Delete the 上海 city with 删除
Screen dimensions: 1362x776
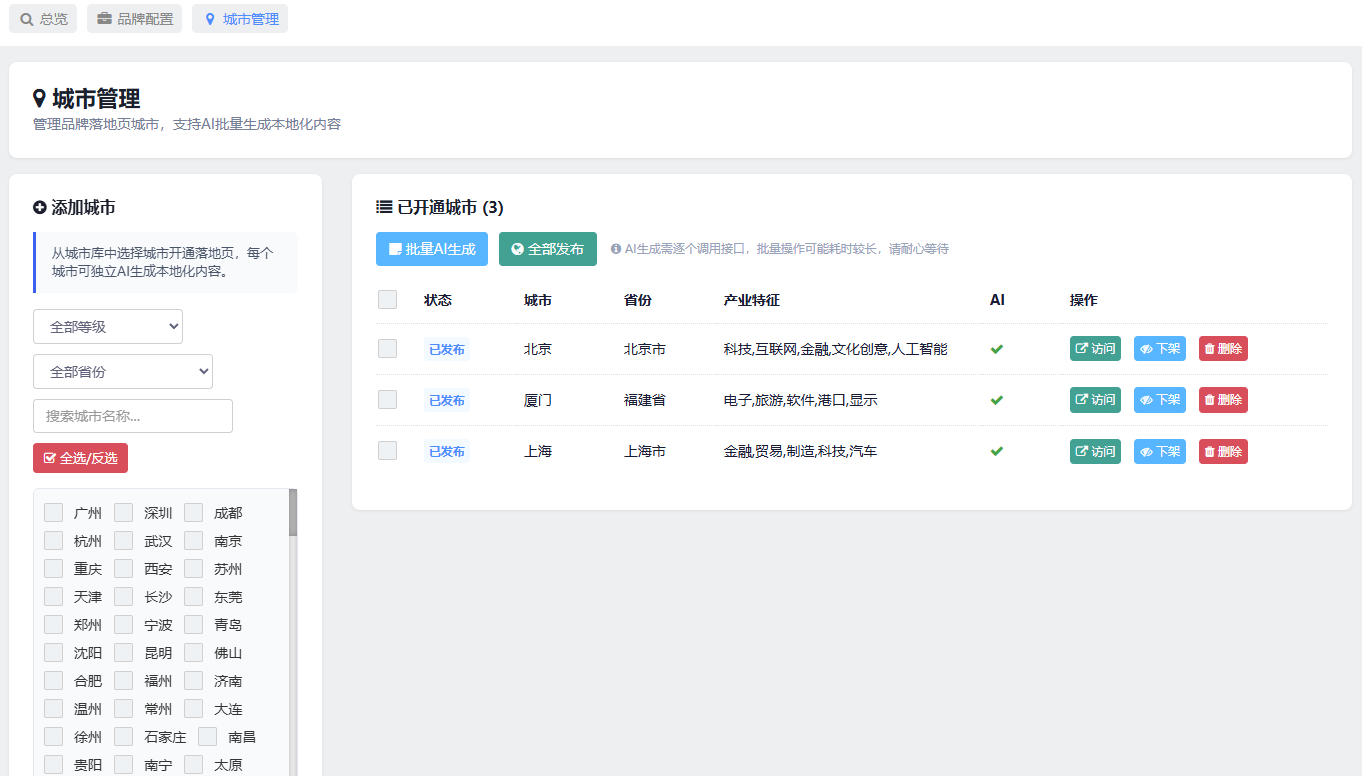point(1223,451)
